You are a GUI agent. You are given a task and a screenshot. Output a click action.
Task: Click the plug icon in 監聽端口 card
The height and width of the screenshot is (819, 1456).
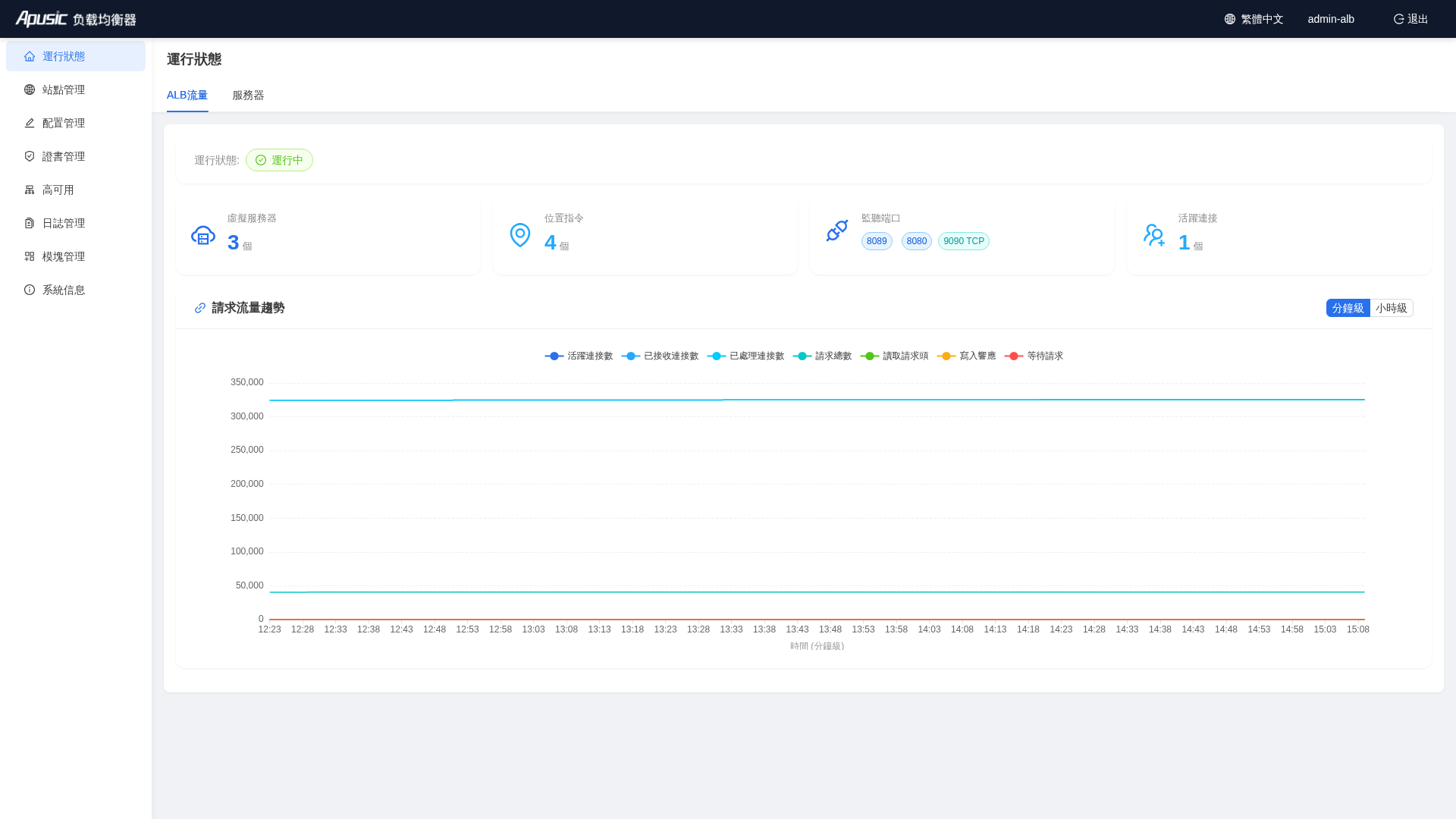point(837,231)
